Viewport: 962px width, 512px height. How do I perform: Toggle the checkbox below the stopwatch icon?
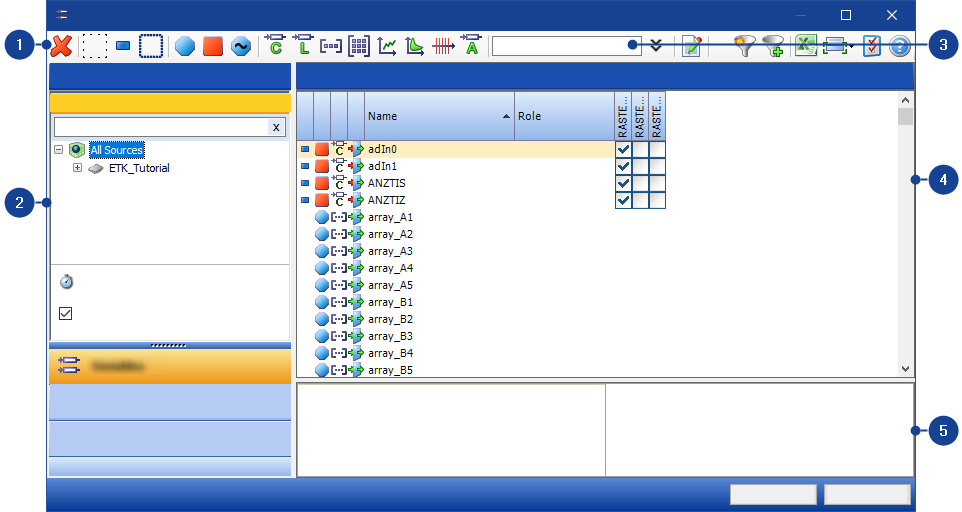tap(66, 313)
